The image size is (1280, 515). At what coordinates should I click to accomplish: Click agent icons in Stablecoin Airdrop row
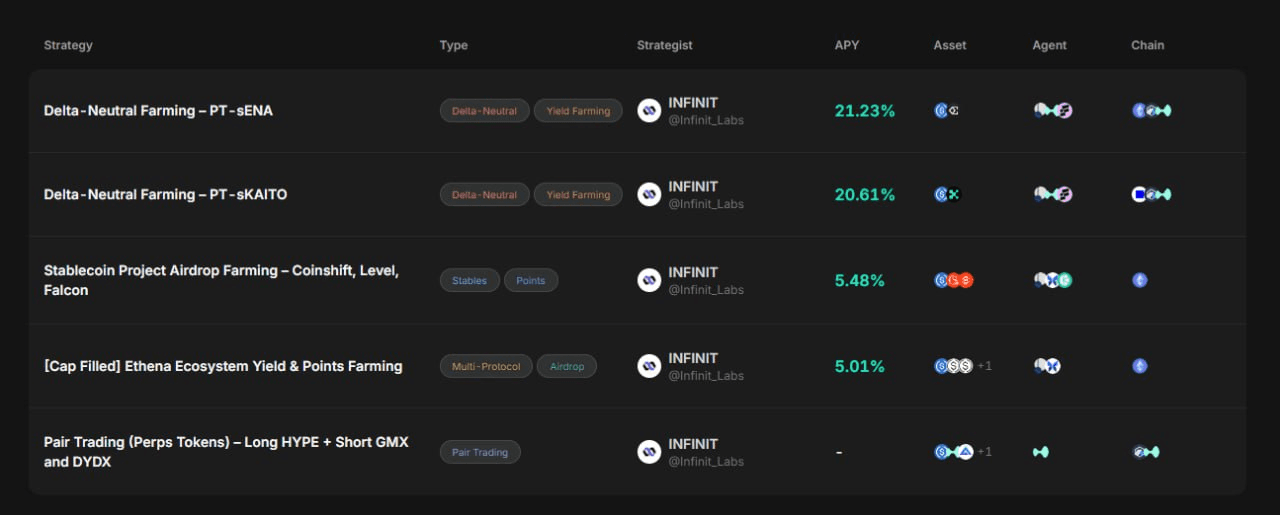[1053, 281]
